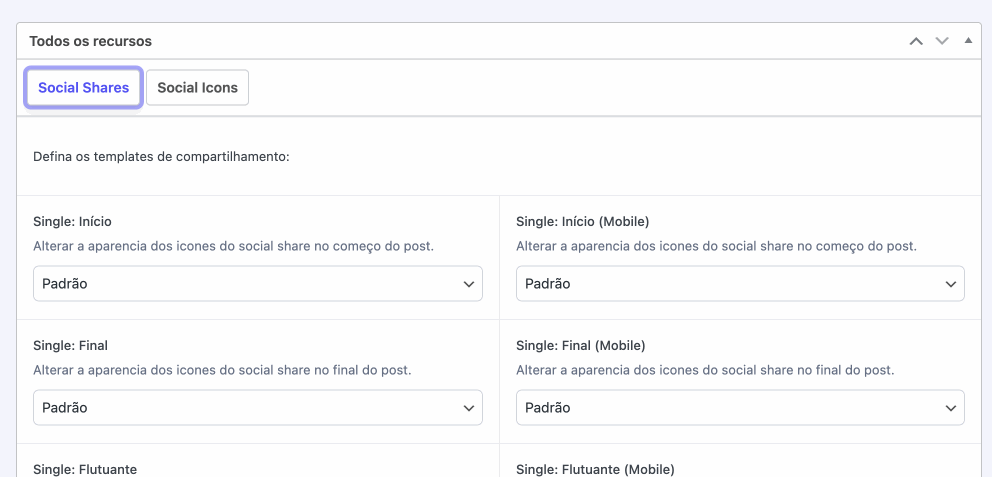The image size is (992, 477).
Task: Click the Single: Final (Mobile) field label
Action: (x=580, y=345)
